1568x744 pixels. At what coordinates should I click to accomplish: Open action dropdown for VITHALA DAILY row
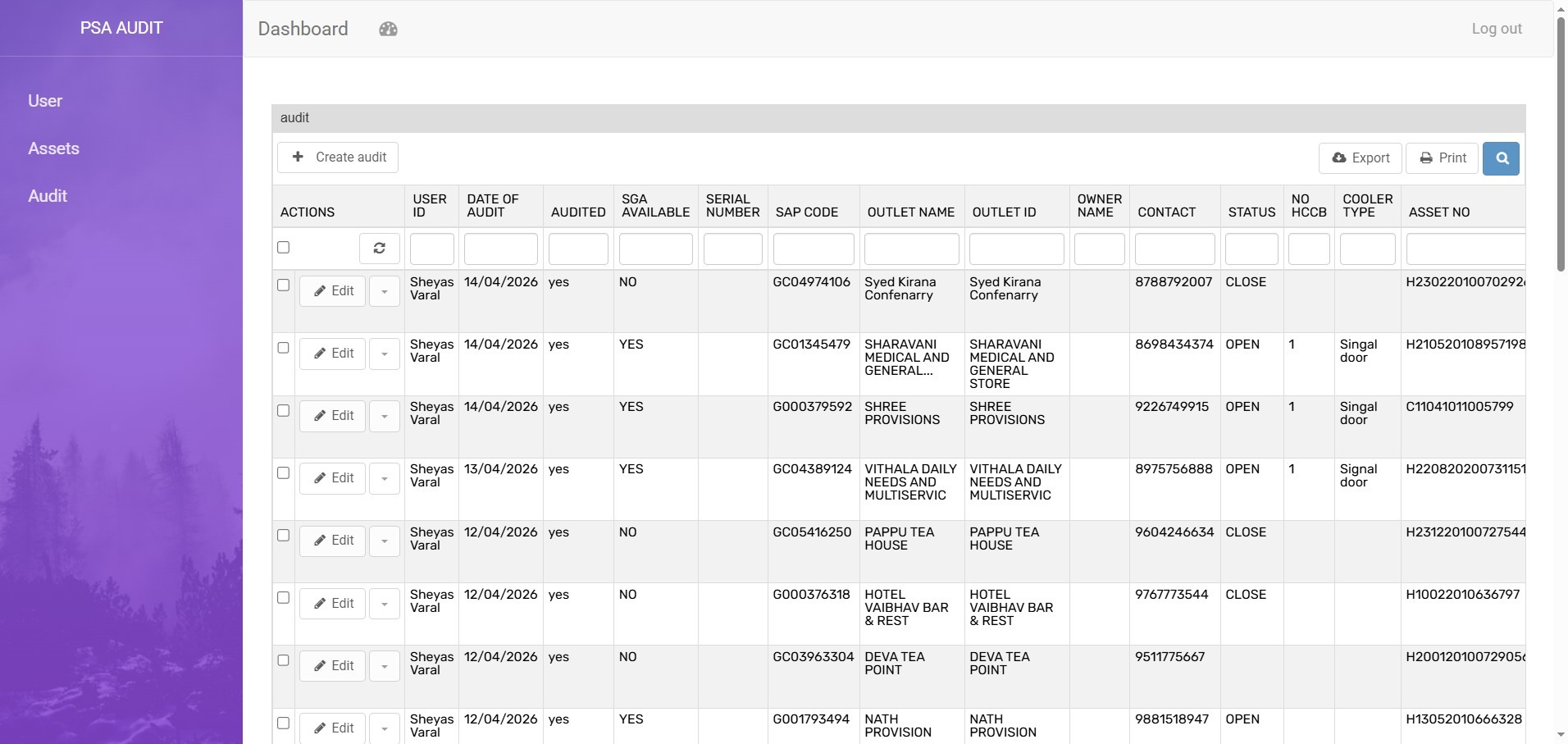(x=385, y=478)
